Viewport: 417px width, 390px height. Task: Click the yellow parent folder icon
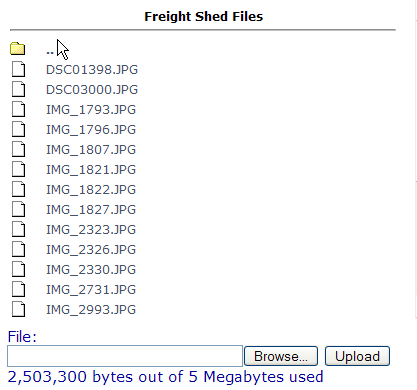18,49
